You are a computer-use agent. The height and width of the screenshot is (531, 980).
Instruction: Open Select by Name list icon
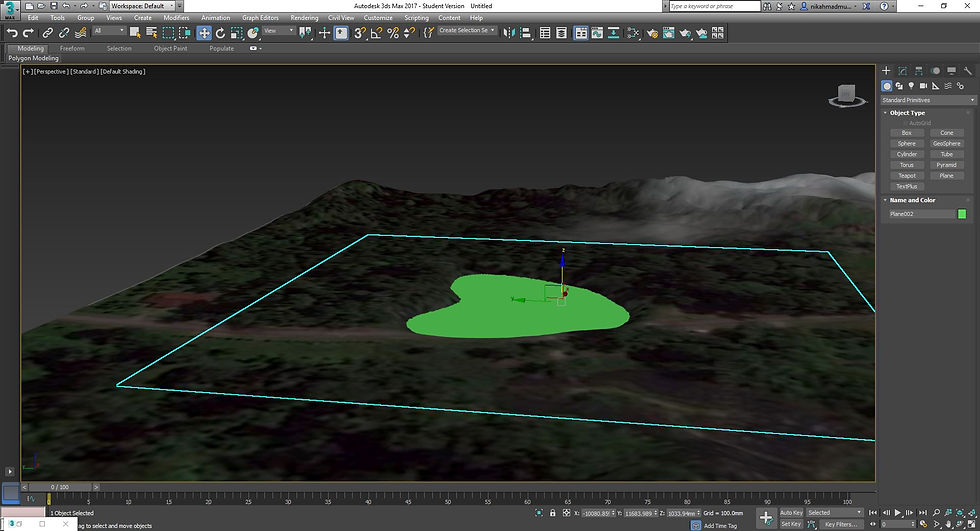click(151, 32)
